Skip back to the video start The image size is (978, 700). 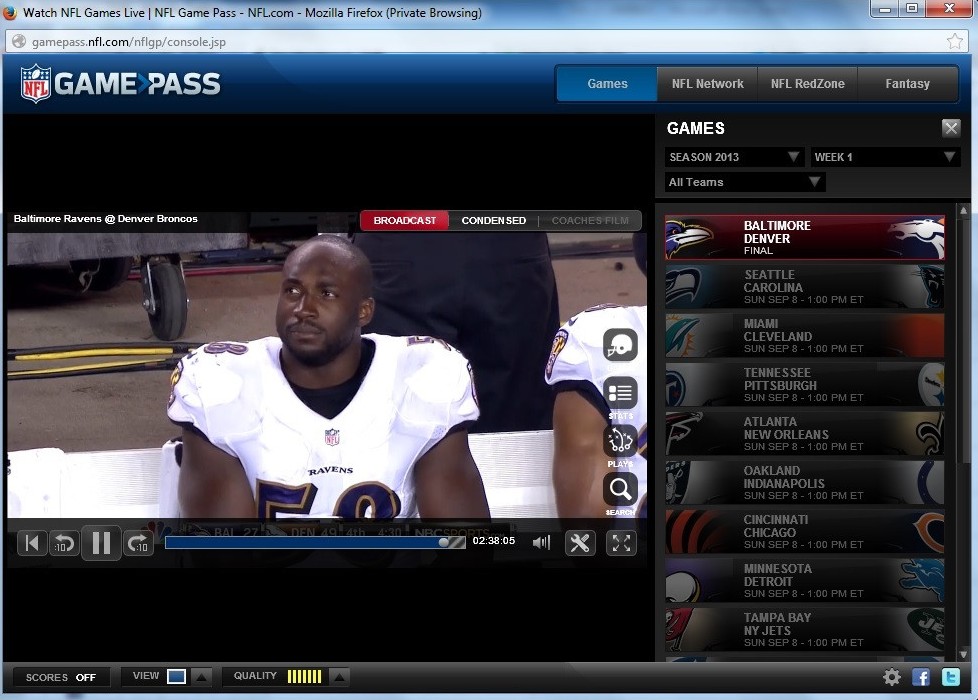[x=32, y=543]
